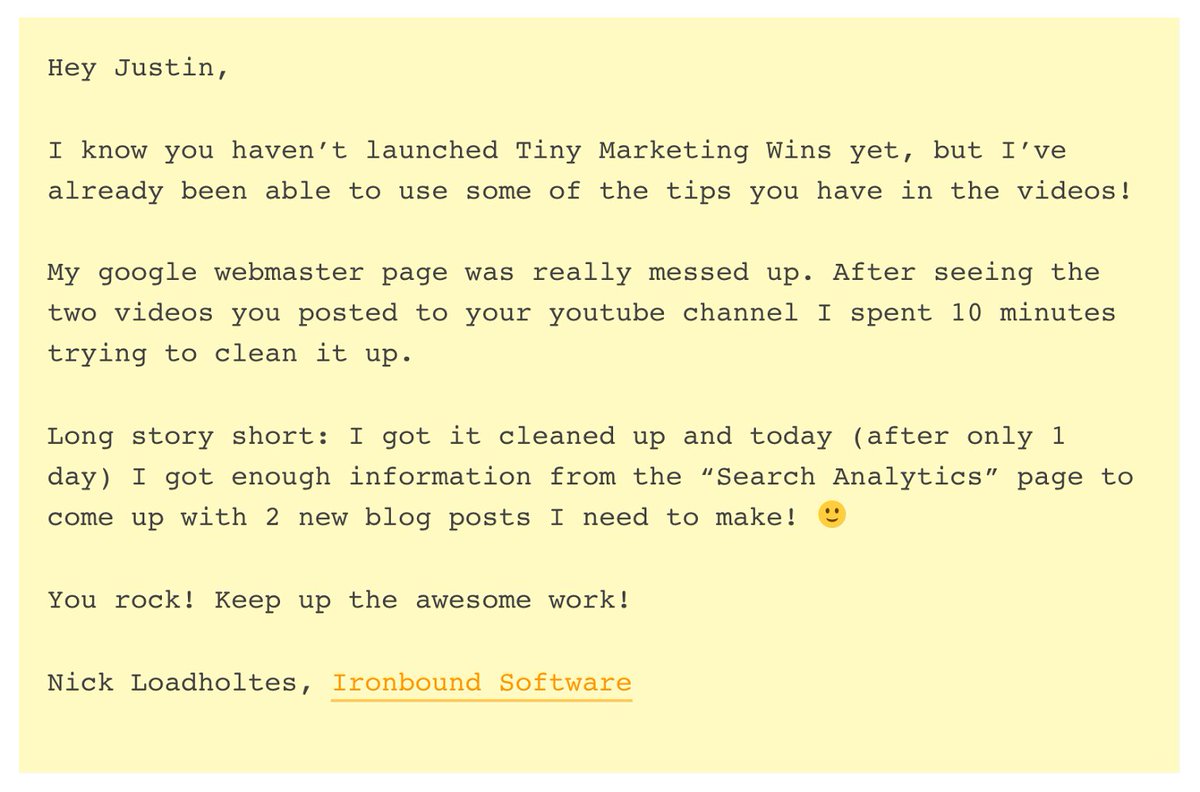1200x792 pixels.
Task: Click the "Hey Justin," greeting line
Action: pos(138,69)
